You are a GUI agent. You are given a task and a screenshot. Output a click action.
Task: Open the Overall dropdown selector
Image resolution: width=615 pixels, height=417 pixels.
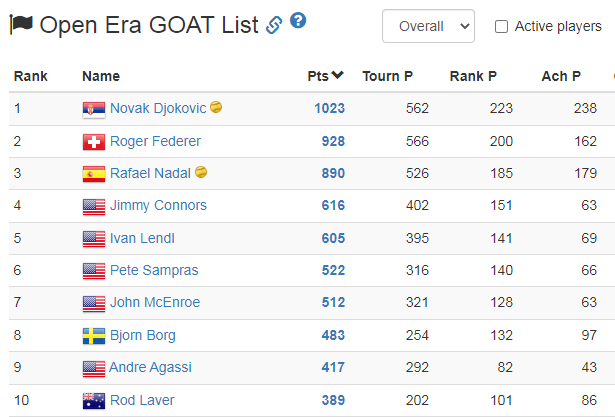point(428,26)
